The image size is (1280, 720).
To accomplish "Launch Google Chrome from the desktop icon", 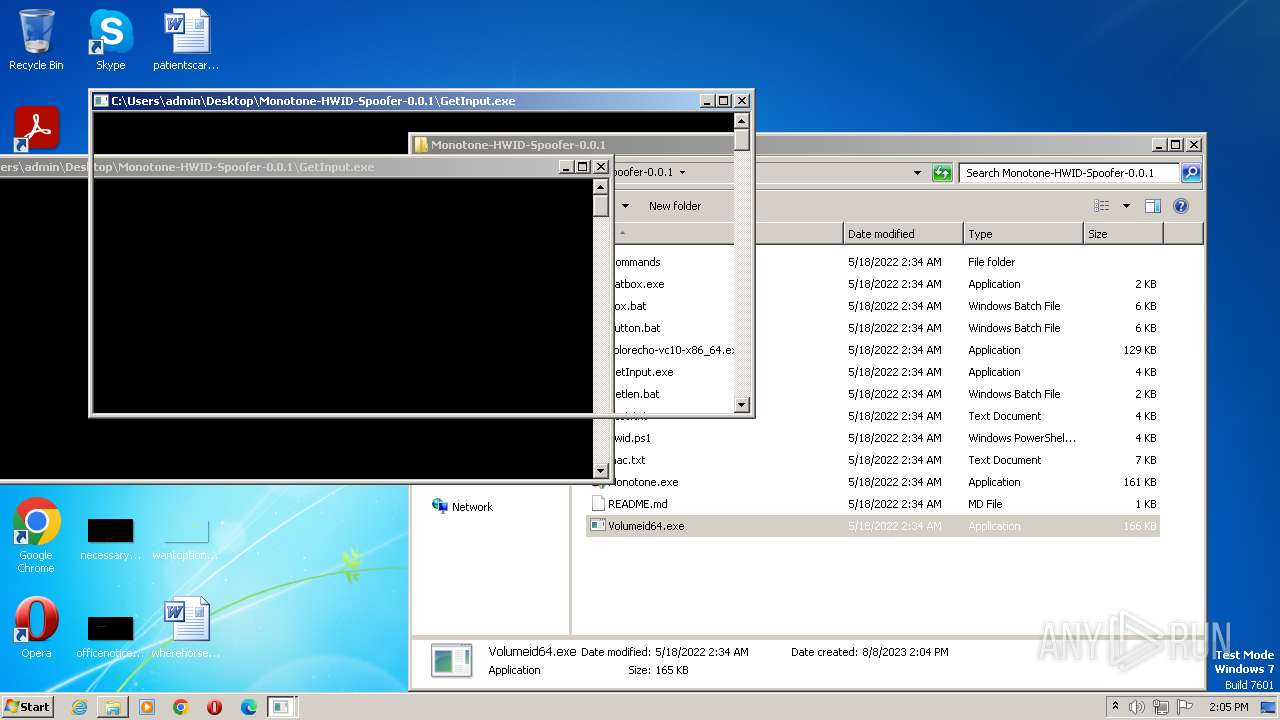I will pos(36,535).
